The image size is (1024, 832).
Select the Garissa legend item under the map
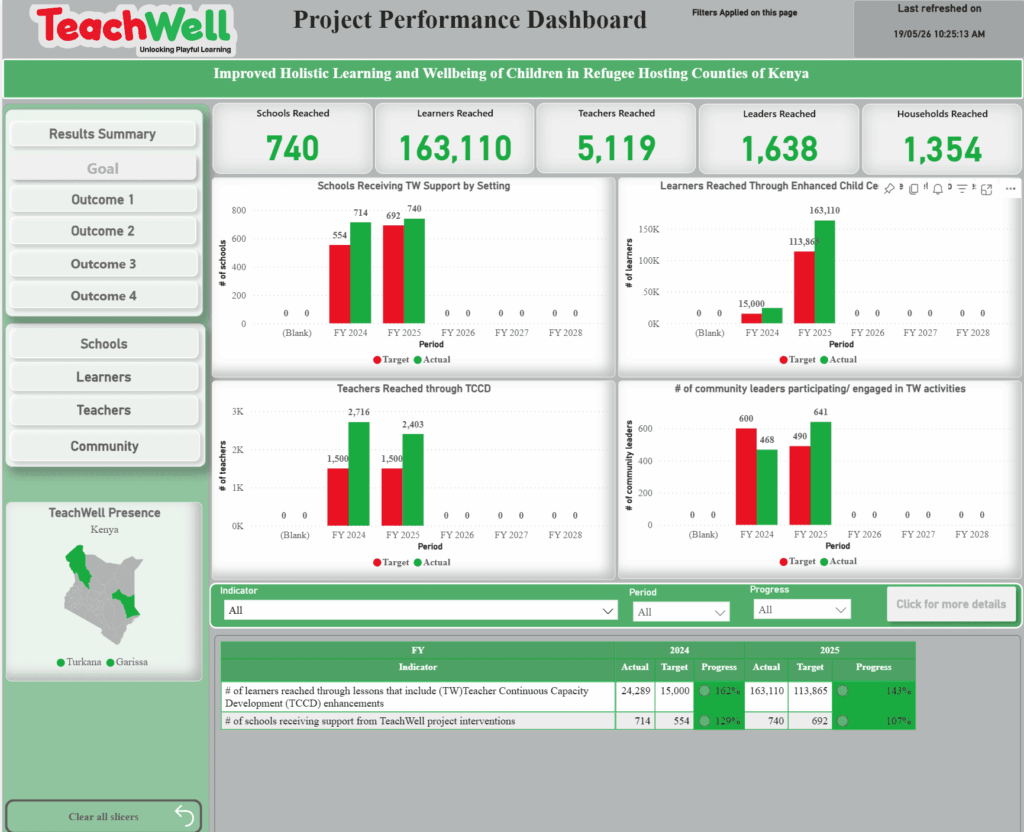pyautogui.click(x=127, y=662)
